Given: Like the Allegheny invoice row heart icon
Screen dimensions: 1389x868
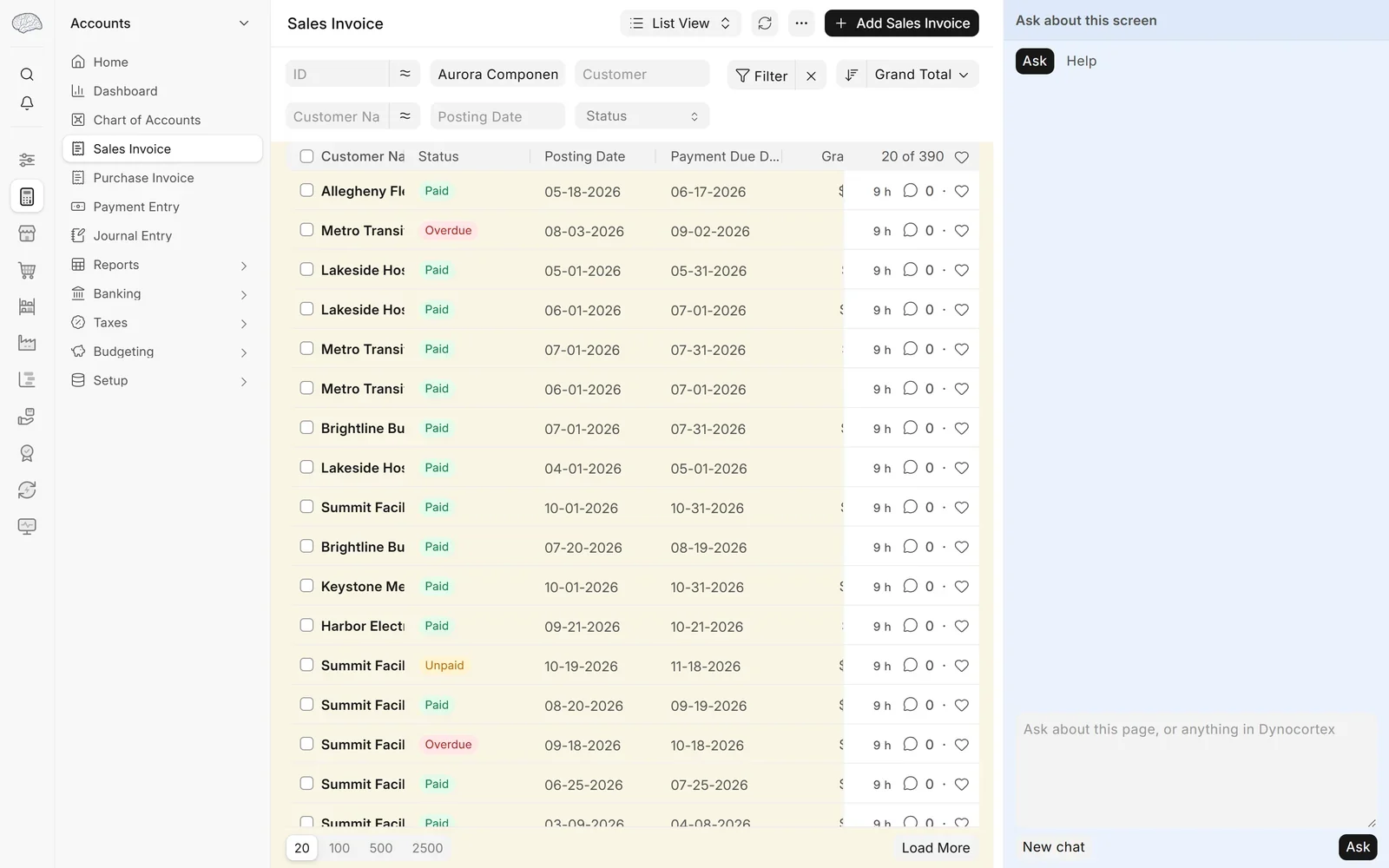Looking at the screenshot, I should (961, 191).
